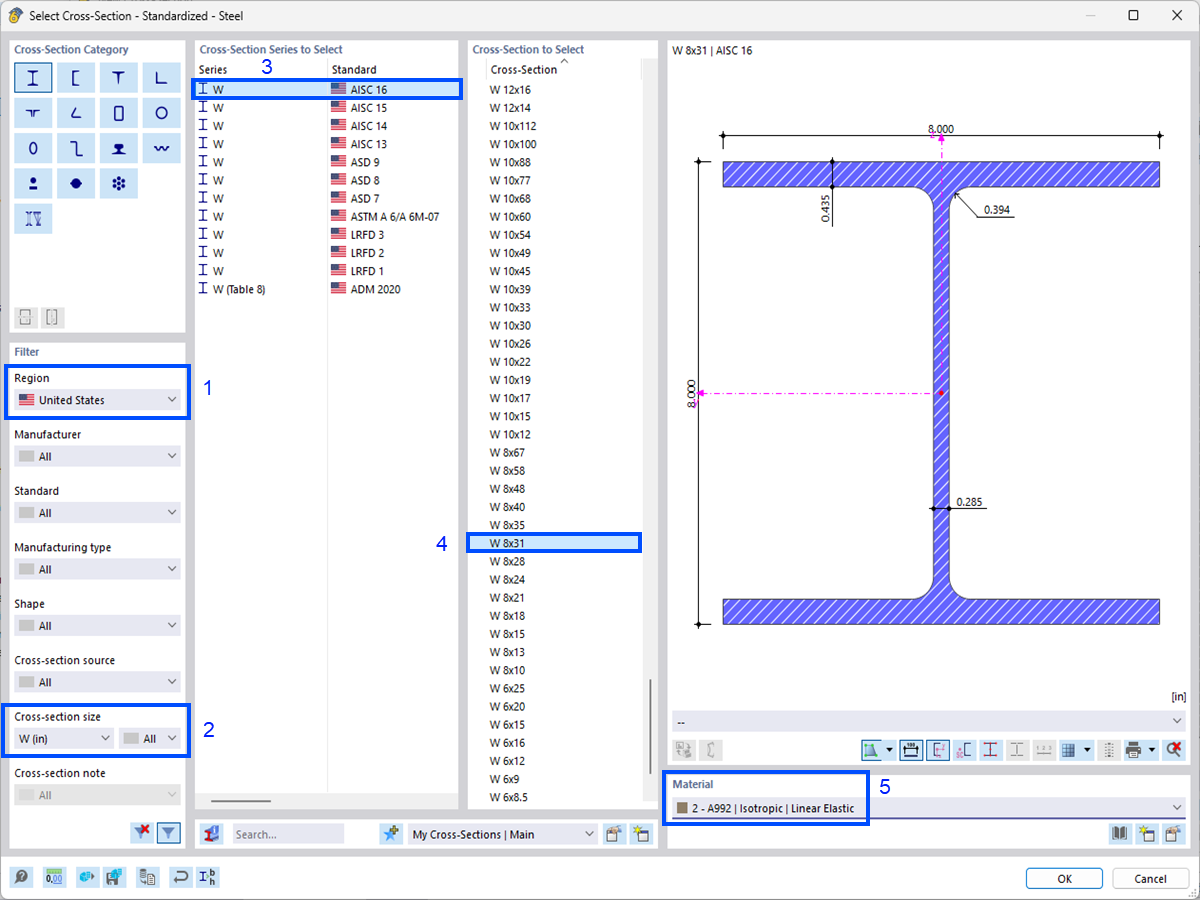The width and height of the screenshot is (1200, 900).
Task: Click the OK button
Action: tap(1064, 878)
